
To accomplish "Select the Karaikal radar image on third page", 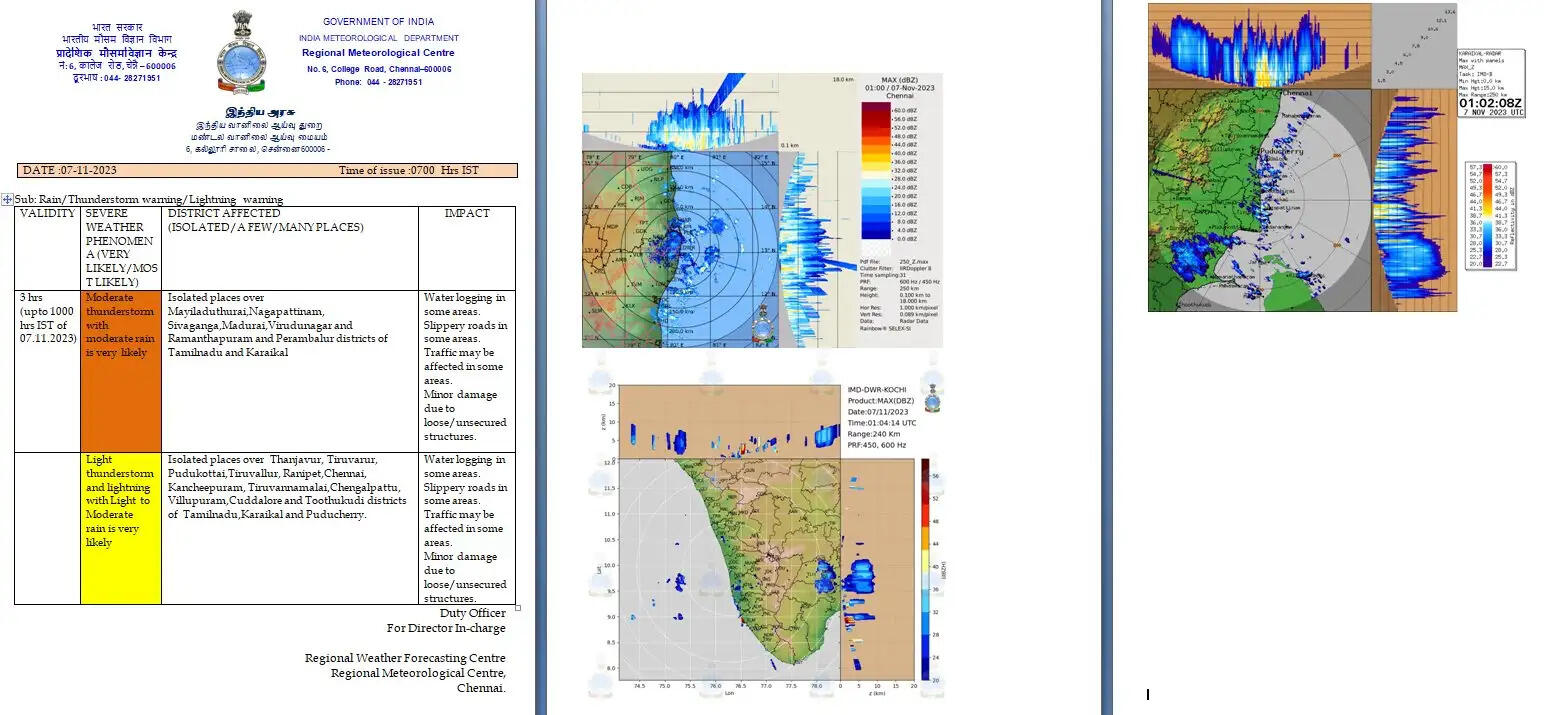I will [x=1300, y=157].
